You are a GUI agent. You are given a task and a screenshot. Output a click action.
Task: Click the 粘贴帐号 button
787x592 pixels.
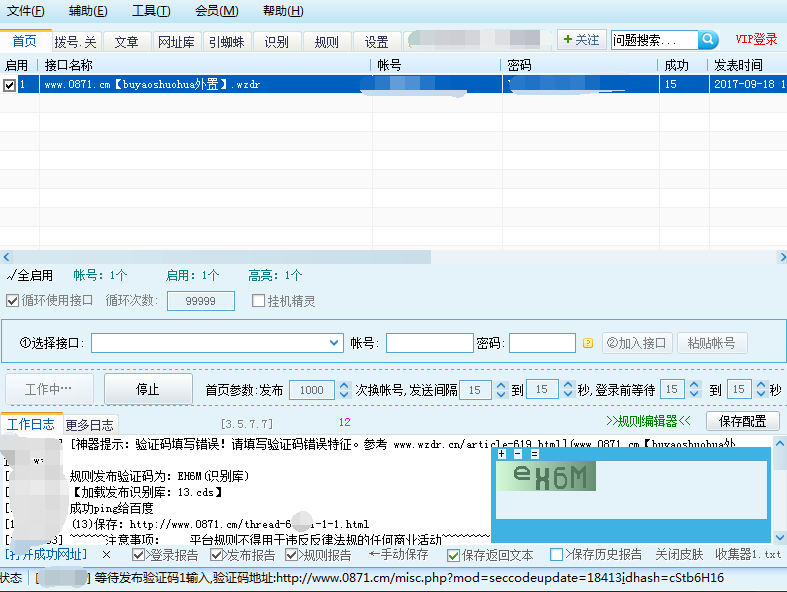(x=712, y=343)
